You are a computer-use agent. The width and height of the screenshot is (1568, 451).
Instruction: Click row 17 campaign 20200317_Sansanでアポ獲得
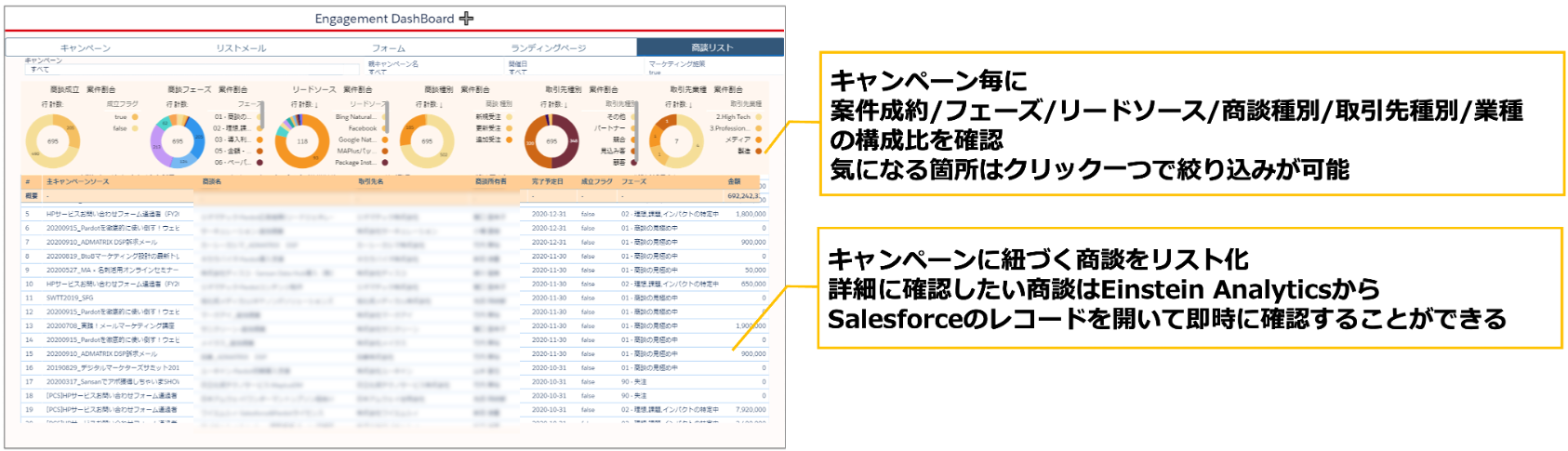(113, 381)
